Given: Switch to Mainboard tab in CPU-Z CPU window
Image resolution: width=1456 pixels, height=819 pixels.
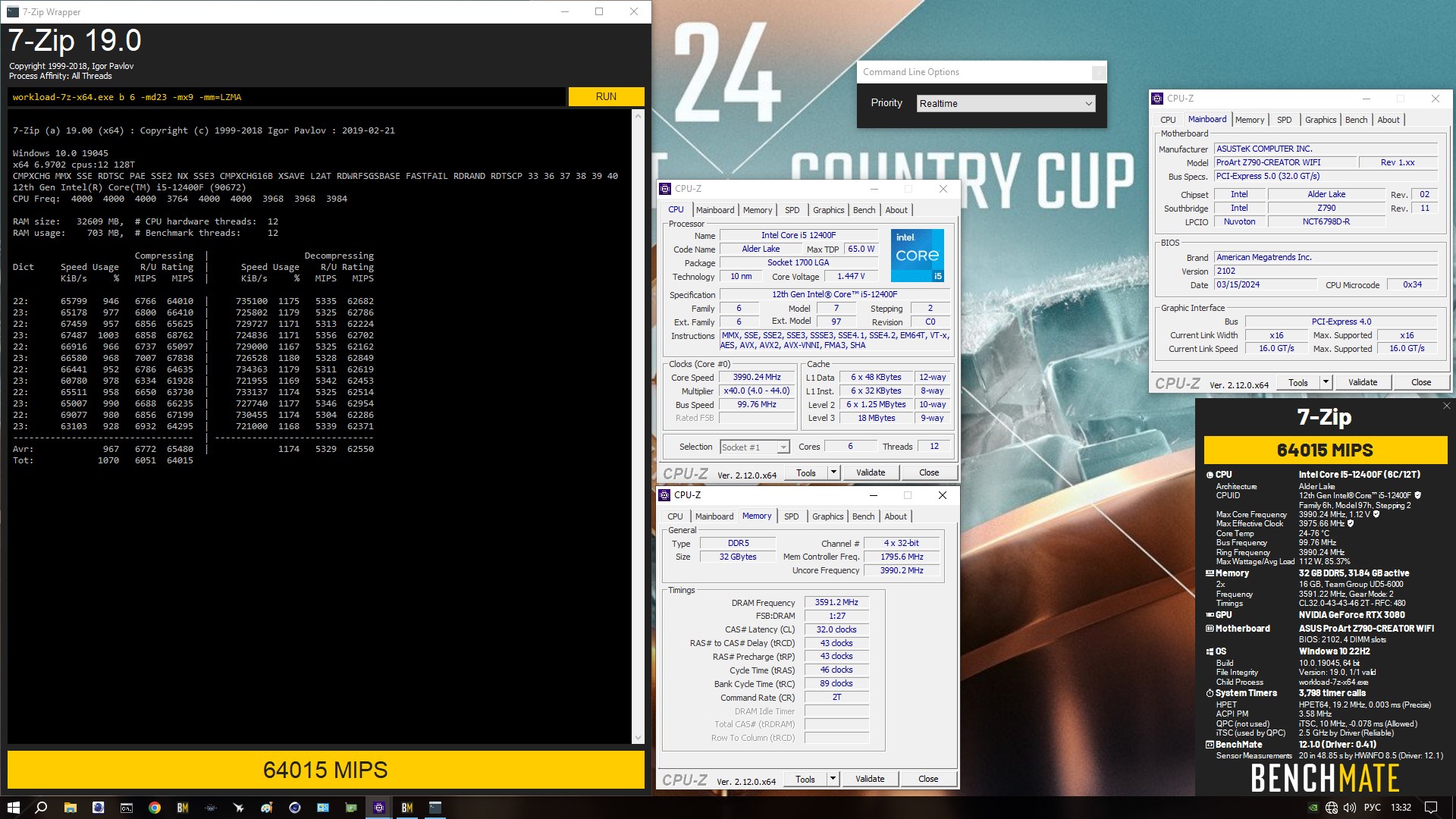Looking at the screenshot, I should click(715, 210).
